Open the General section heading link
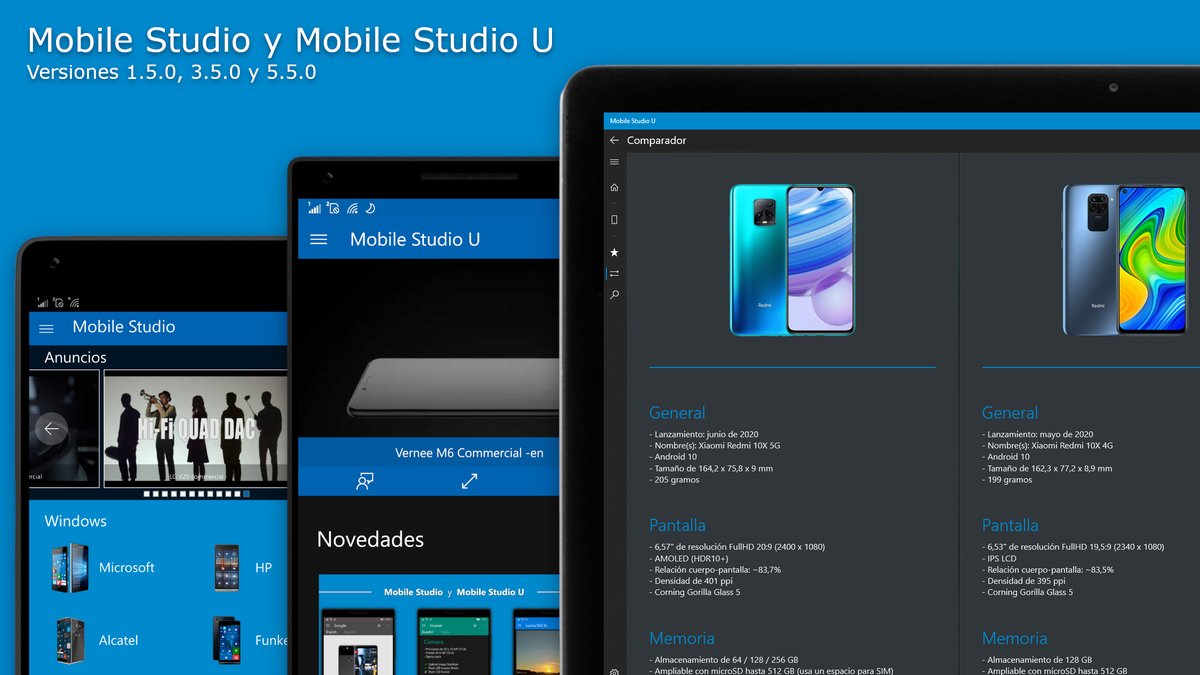1200x675 pixels. click(x=677, y=412)
